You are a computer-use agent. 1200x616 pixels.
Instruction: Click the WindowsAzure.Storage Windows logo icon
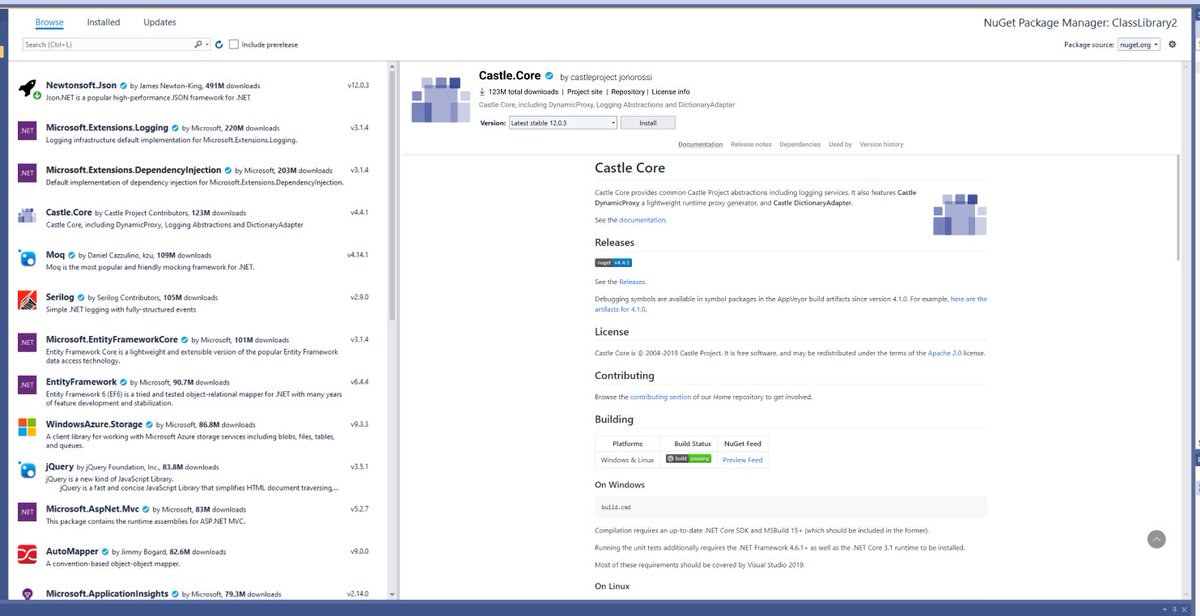(28, 429)
